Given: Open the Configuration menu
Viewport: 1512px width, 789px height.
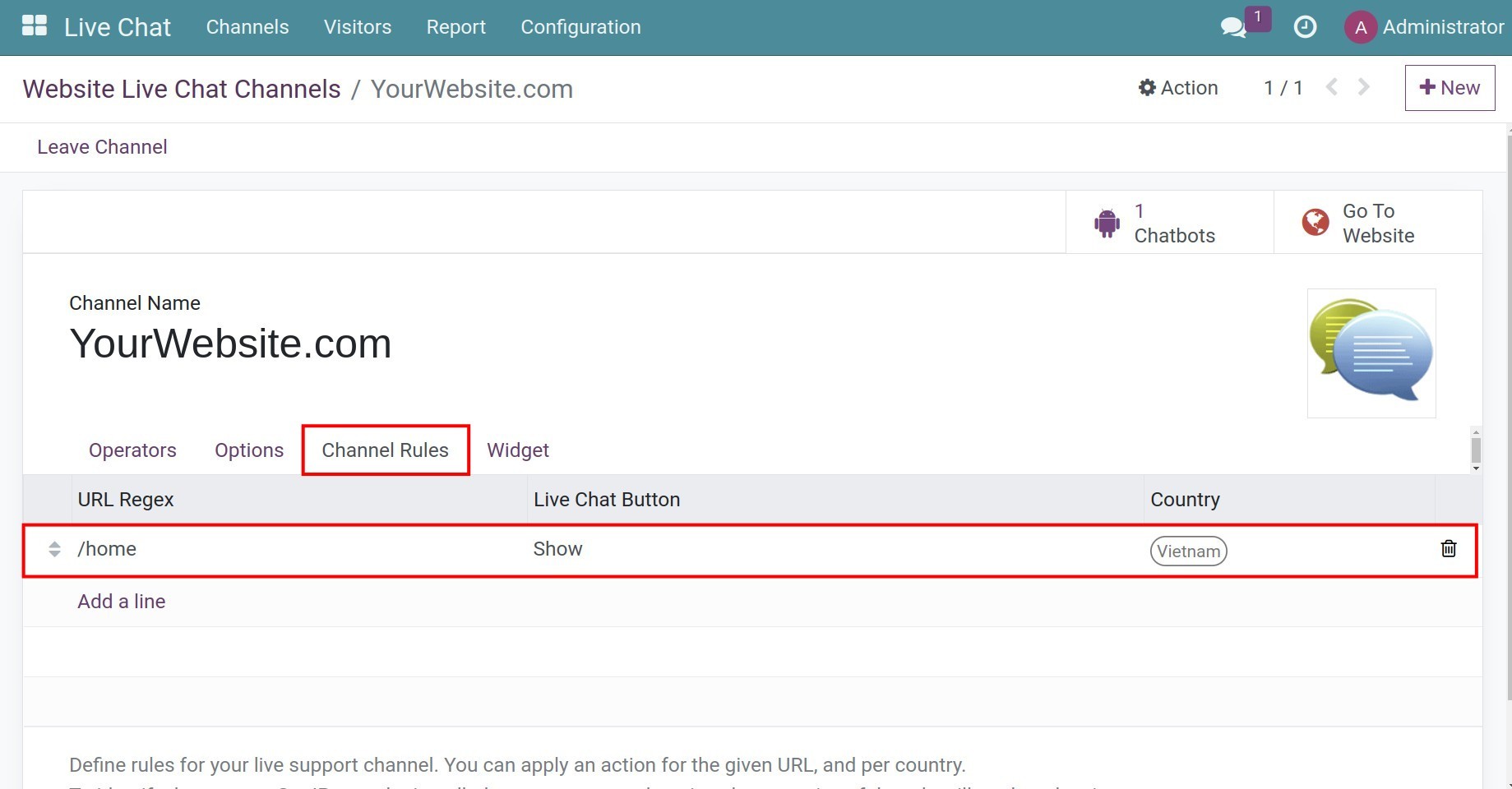Looking at the screenshot, I should pyautogui.click(x=580, y=26).
